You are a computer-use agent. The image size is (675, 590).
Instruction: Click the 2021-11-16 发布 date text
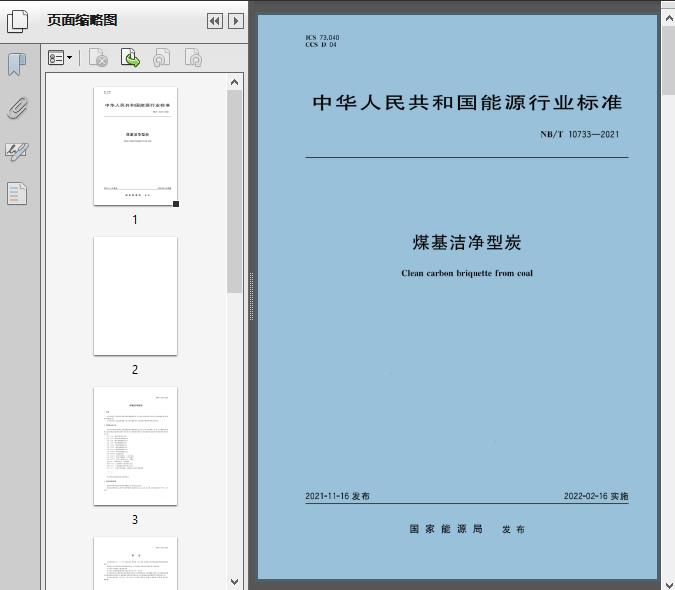tap(338, 496)
